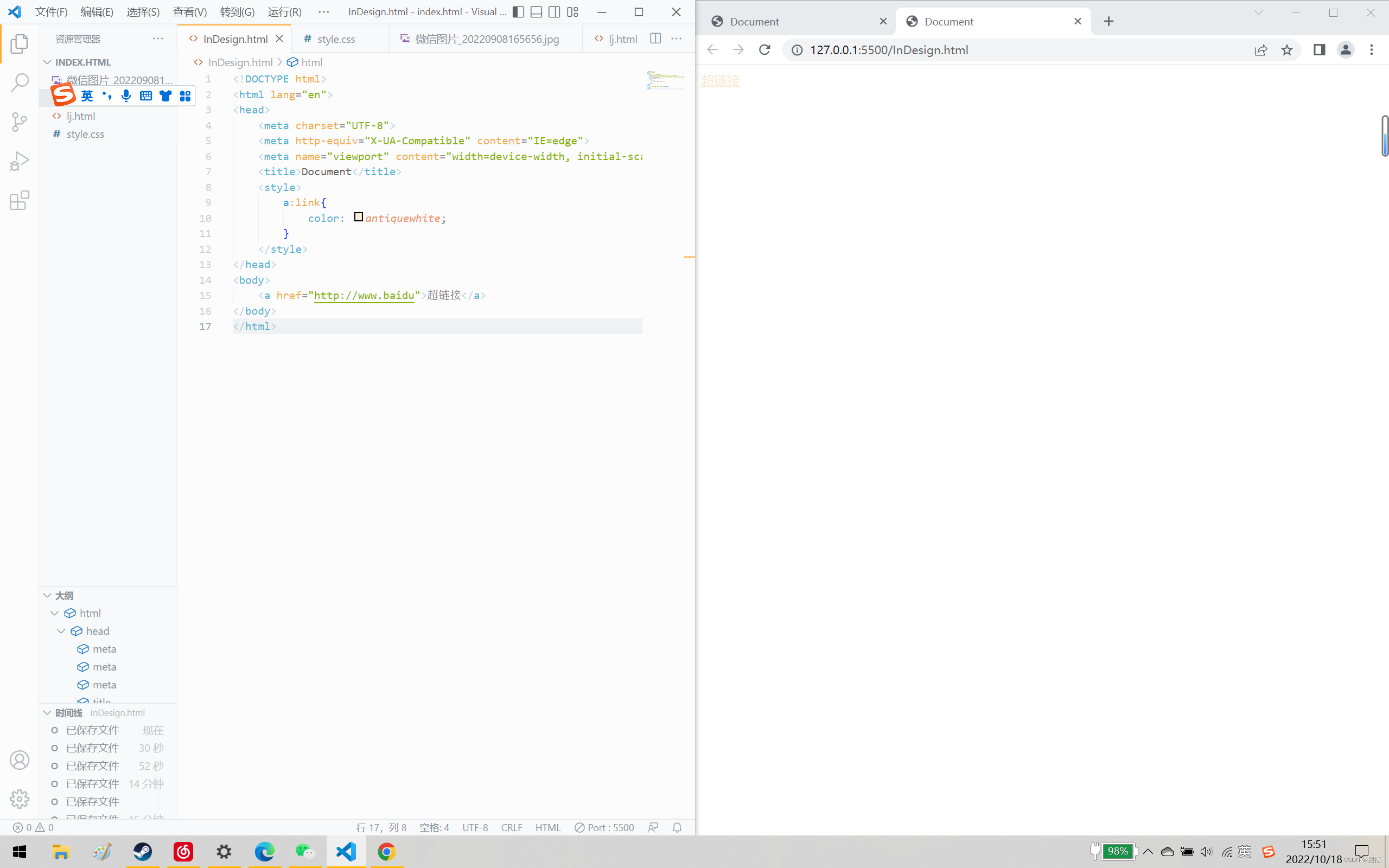The height and width of the screenshot is (868, 1389).
Task: Click the notifications bell in status bar
Action: point(677,827)
